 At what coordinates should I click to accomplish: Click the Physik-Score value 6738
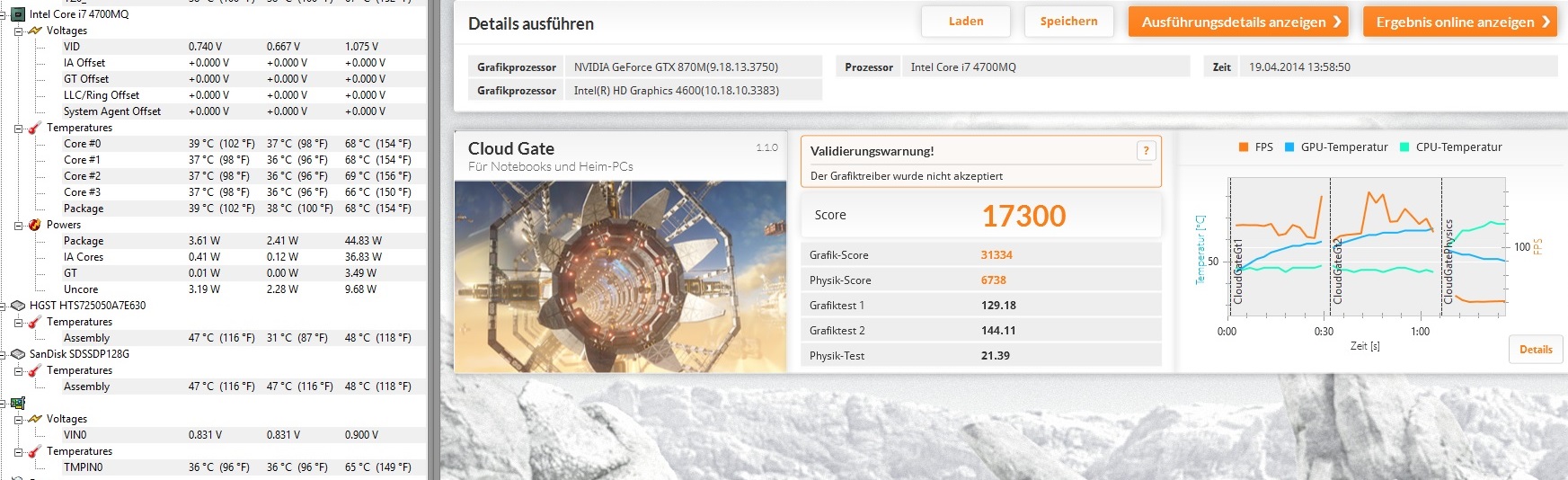tap(993, 280)
